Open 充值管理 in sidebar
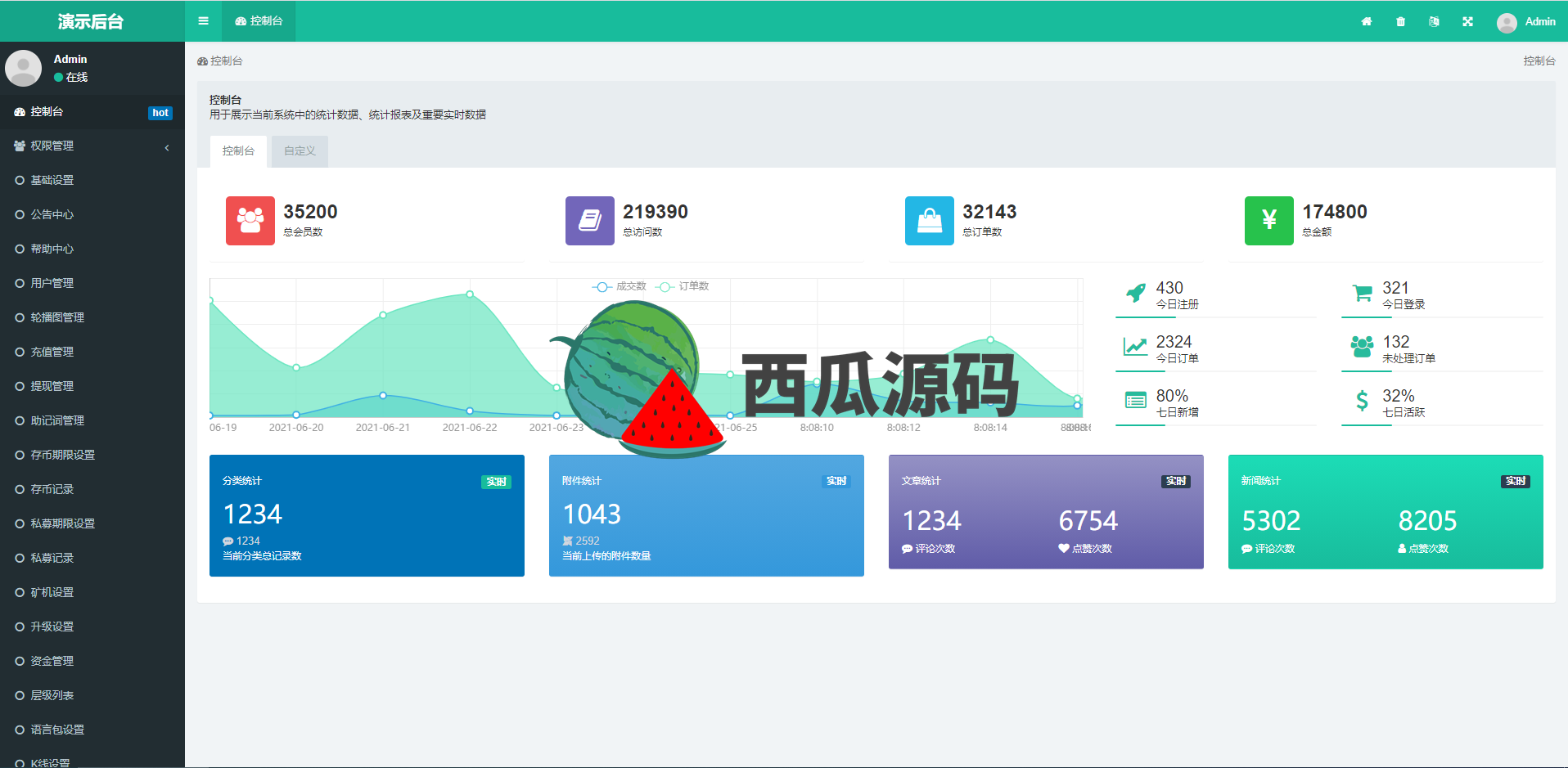The height and width of the screenshot is (768, 1568). (92, 353)
